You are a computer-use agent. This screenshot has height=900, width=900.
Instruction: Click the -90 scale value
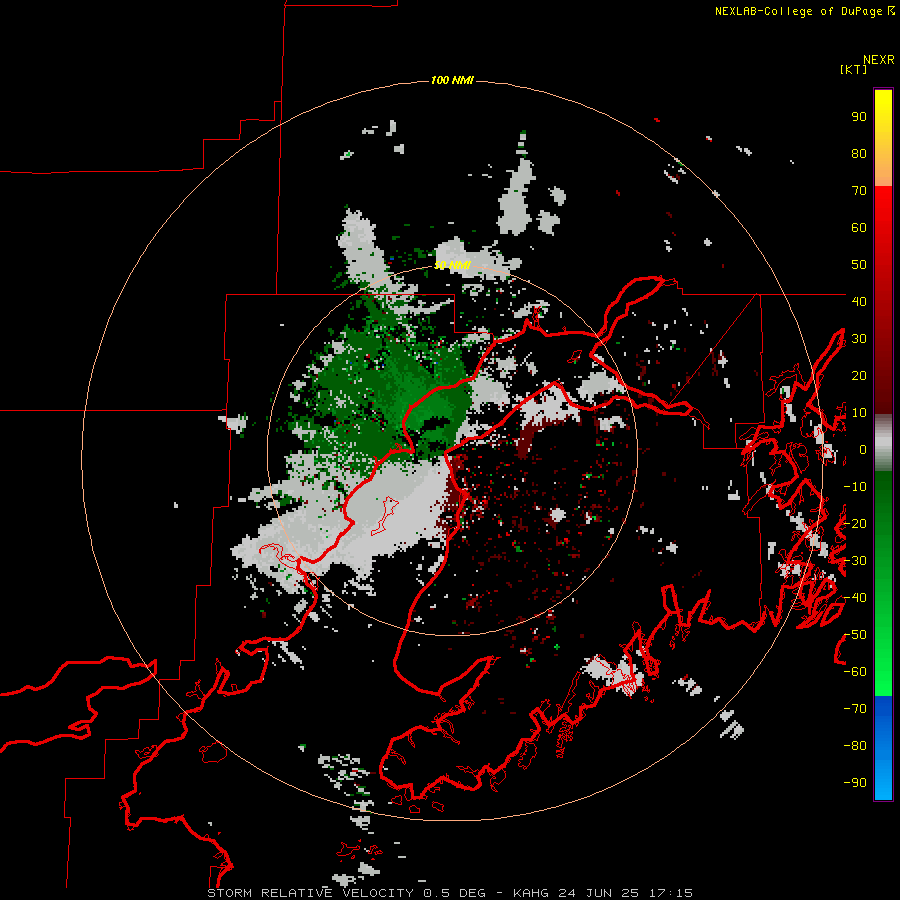click(855, 783)
